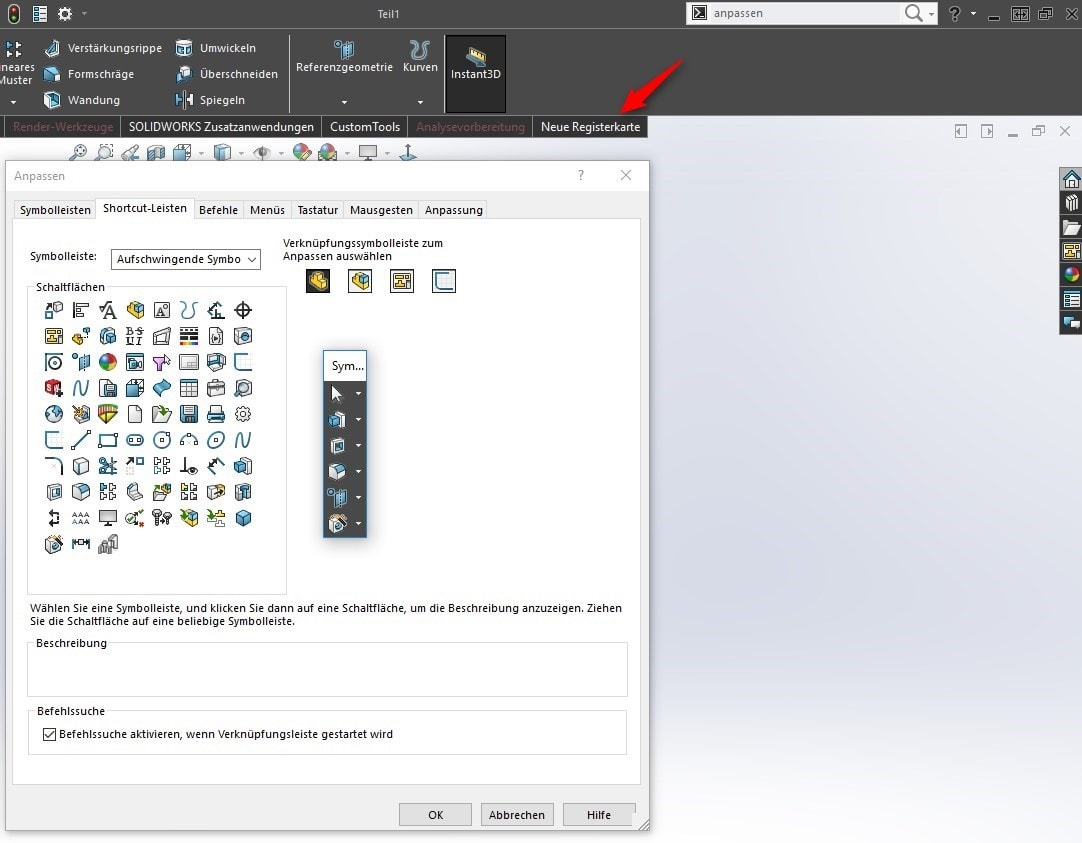Open the SOLIDWORKS Resources home task pane tab
Screen dimensions: 1082x843
coord(1071,179)
